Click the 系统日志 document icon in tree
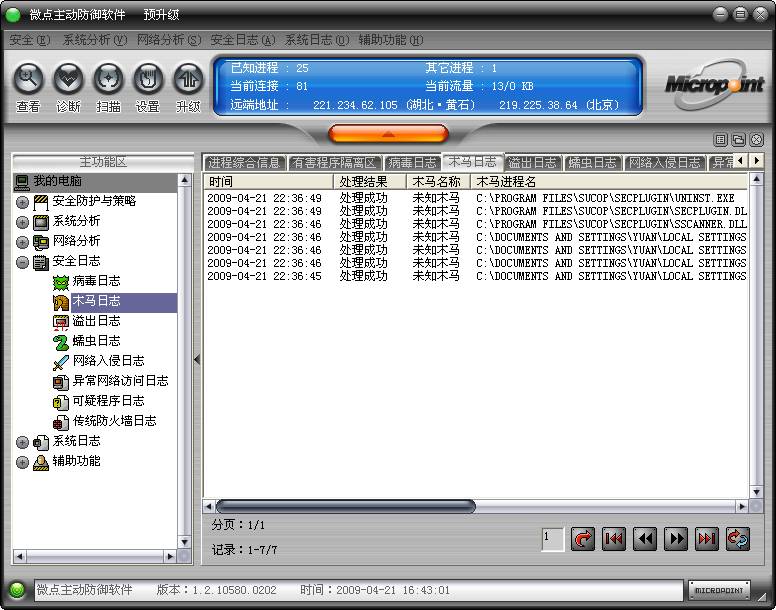Image resolution: width=776 pixels, height=610 pixels. (x=41, y=442)
